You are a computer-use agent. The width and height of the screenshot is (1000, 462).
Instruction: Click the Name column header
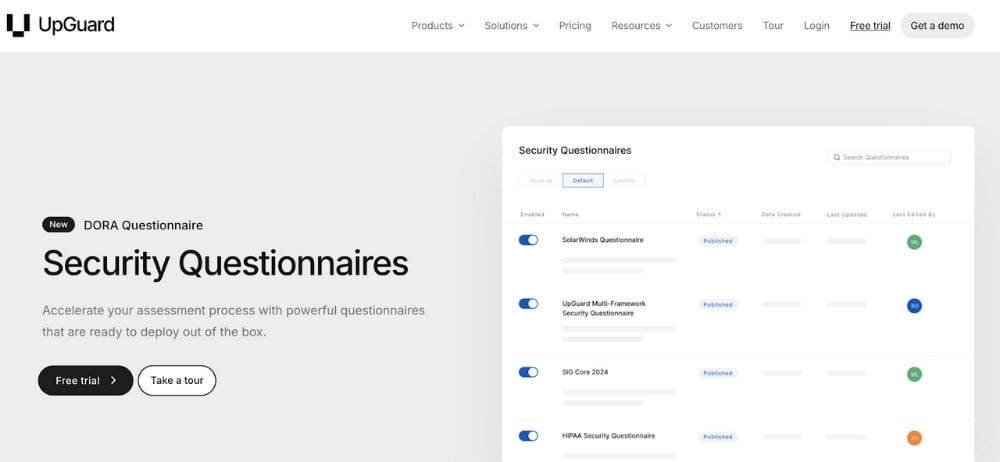570,214
